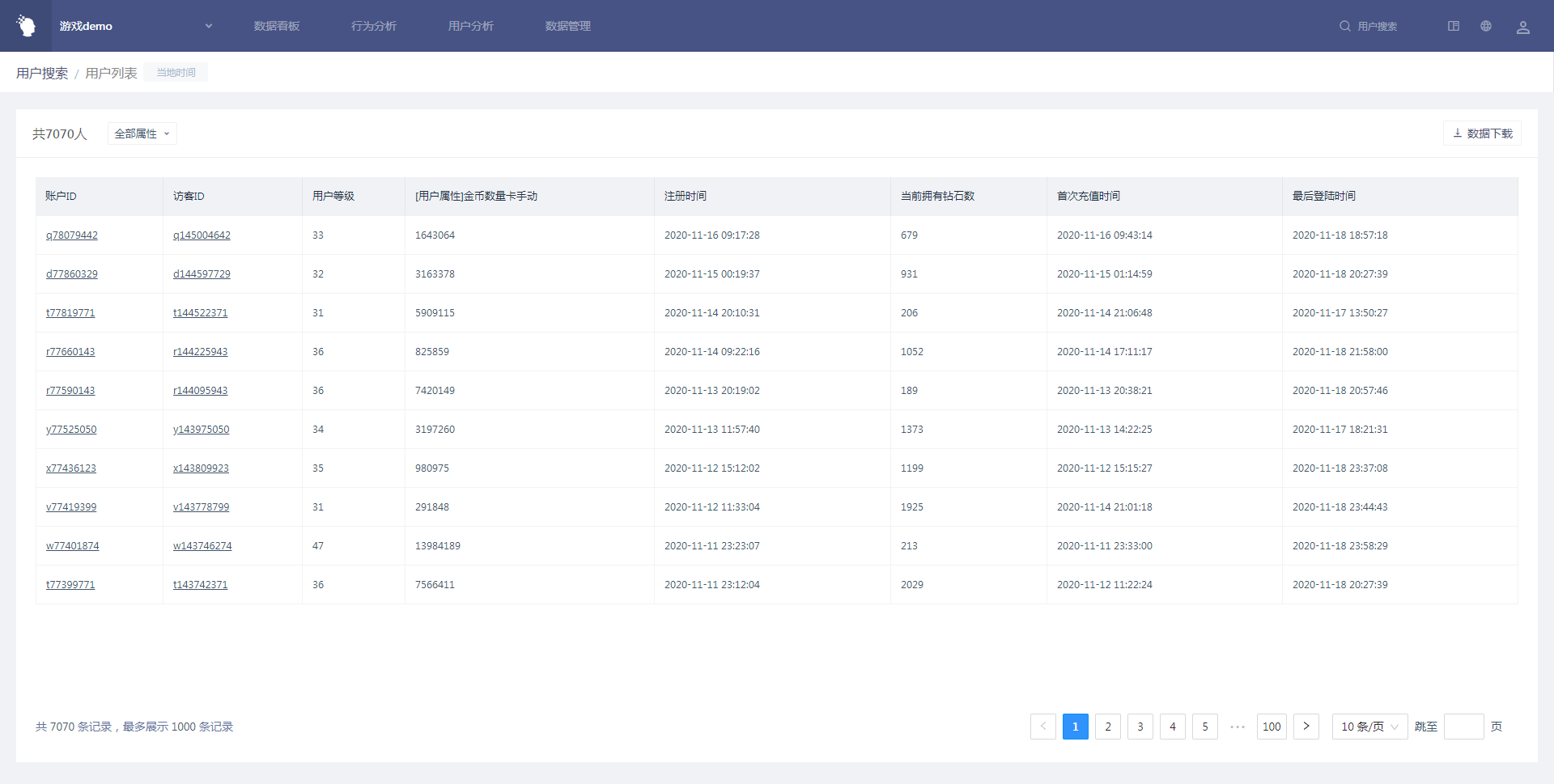Expand the 游戏demo project dropdown
Image resolution: width=1554 pixels, height=784 pixels.
(x=208, y=26)
